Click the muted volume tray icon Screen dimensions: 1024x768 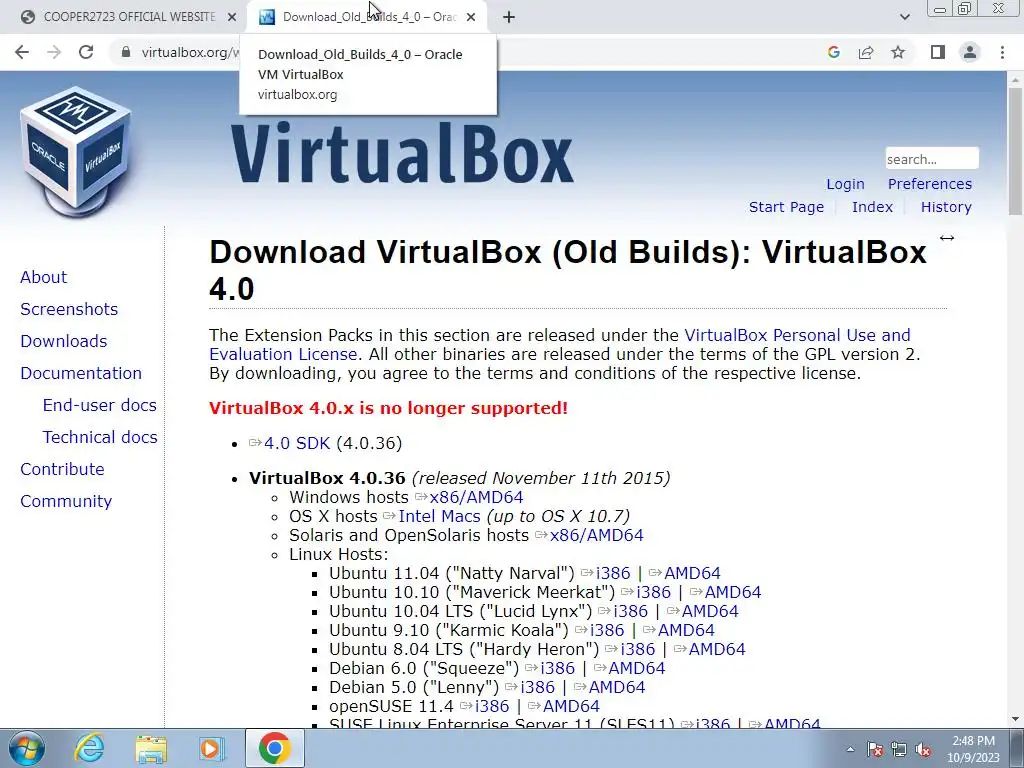[923, 750]
